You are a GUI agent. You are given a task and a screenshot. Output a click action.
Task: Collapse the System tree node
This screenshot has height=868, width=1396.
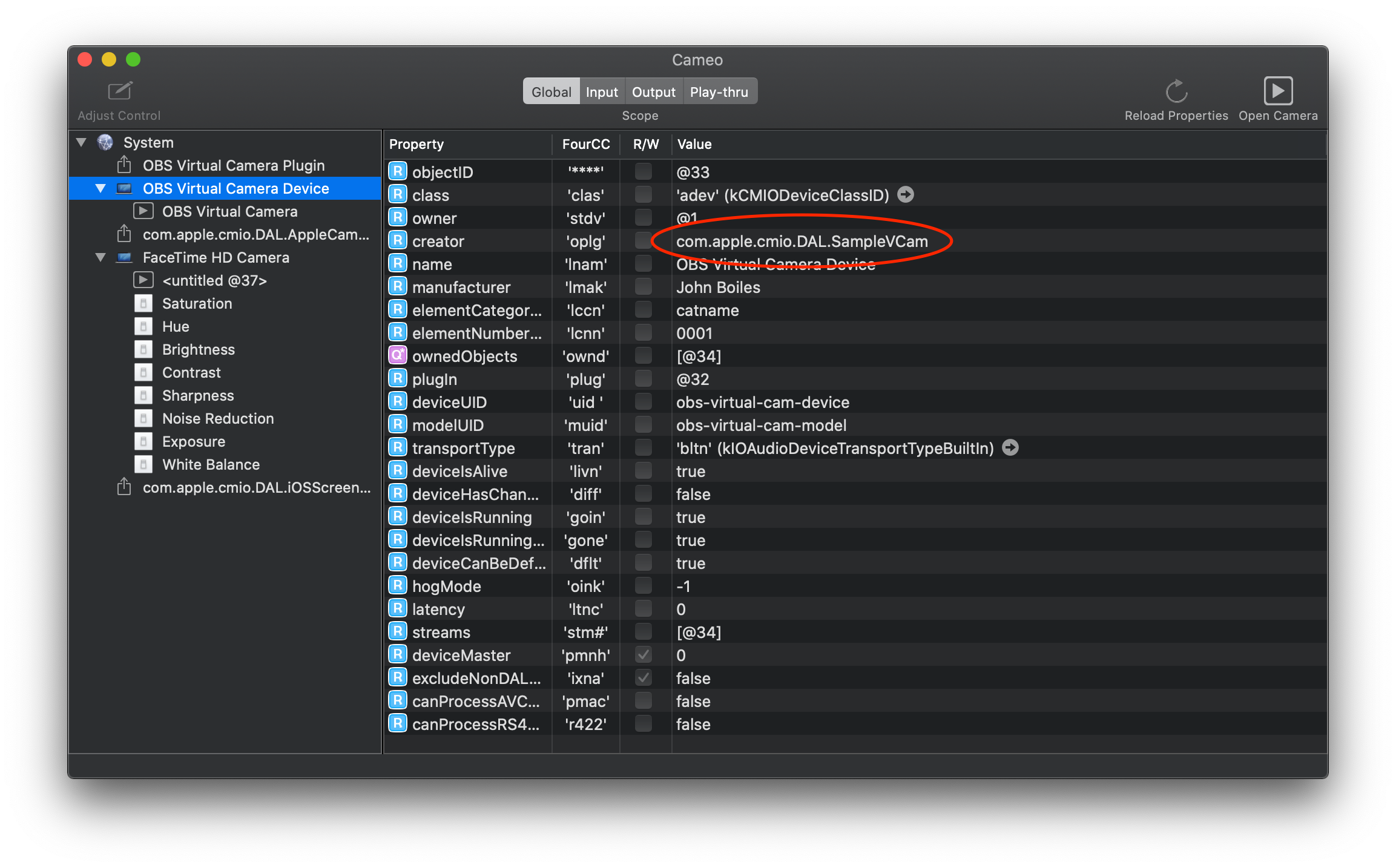coord(82,142)
